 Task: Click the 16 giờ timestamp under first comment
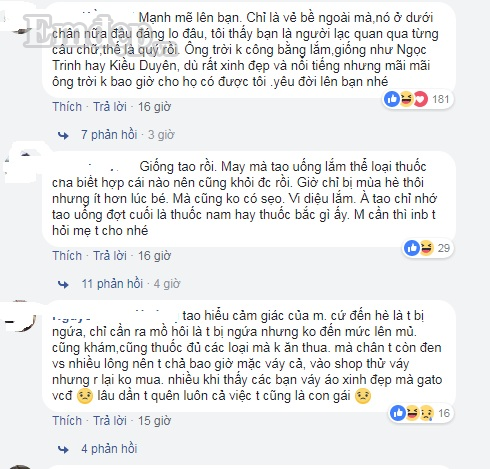(x=154, y=107)
